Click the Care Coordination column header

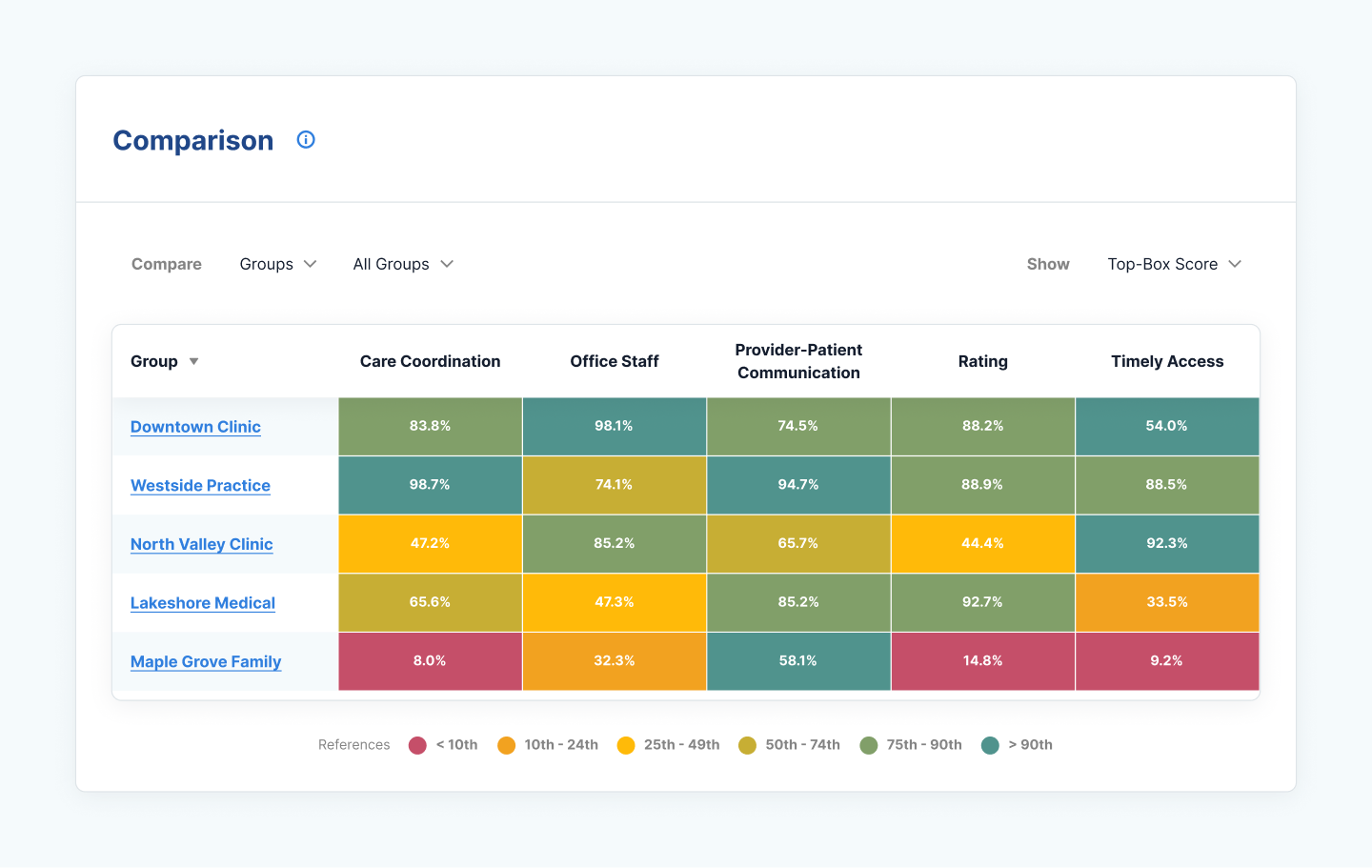[430, 361]
